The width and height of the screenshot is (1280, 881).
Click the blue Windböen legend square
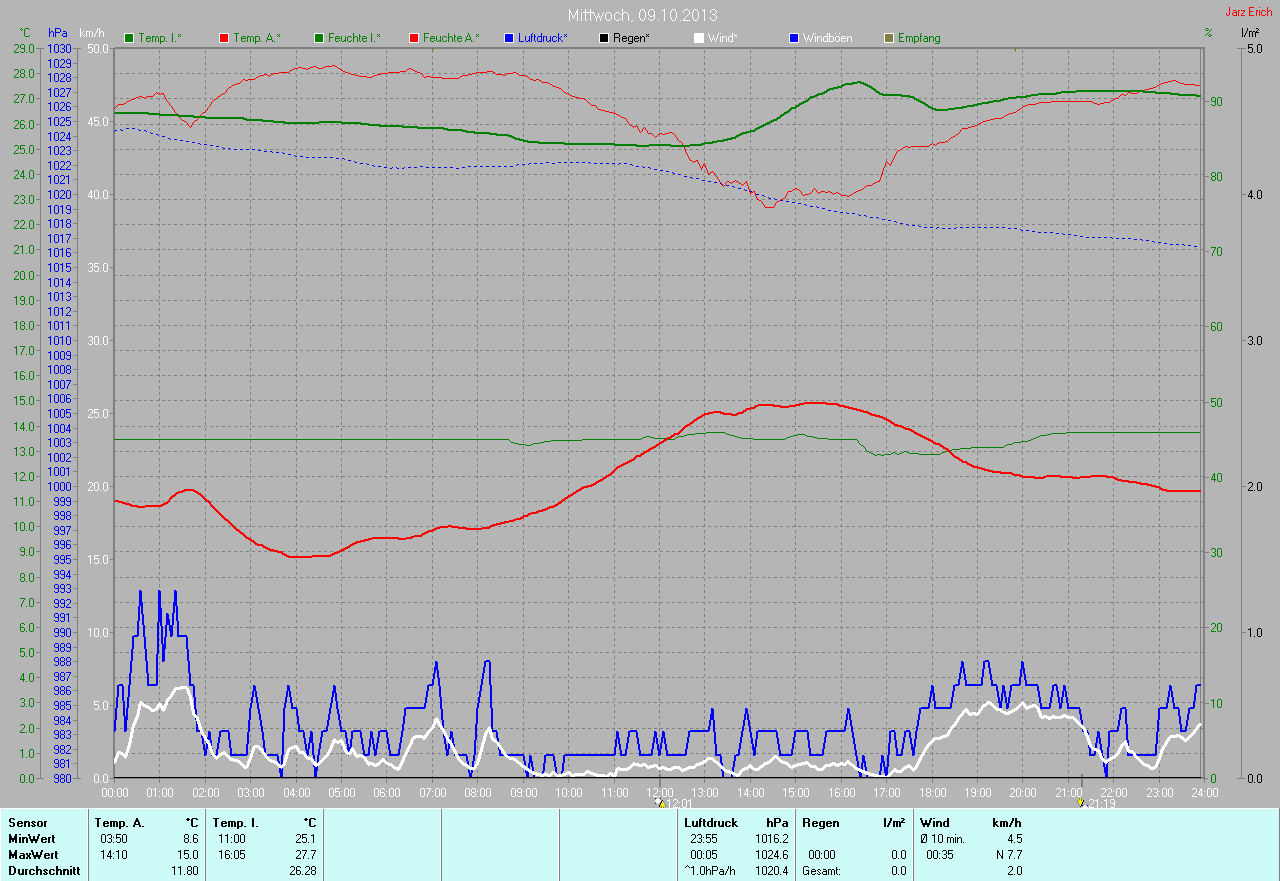pos(794,38)
